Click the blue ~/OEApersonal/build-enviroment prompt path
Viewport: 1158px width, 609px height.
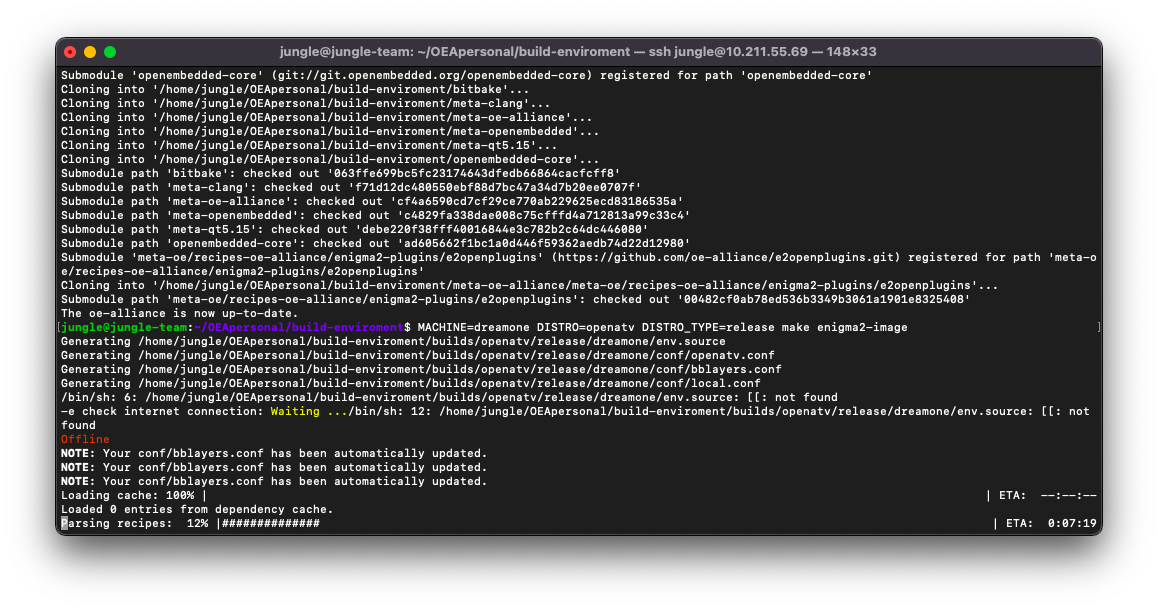(298, 327)
